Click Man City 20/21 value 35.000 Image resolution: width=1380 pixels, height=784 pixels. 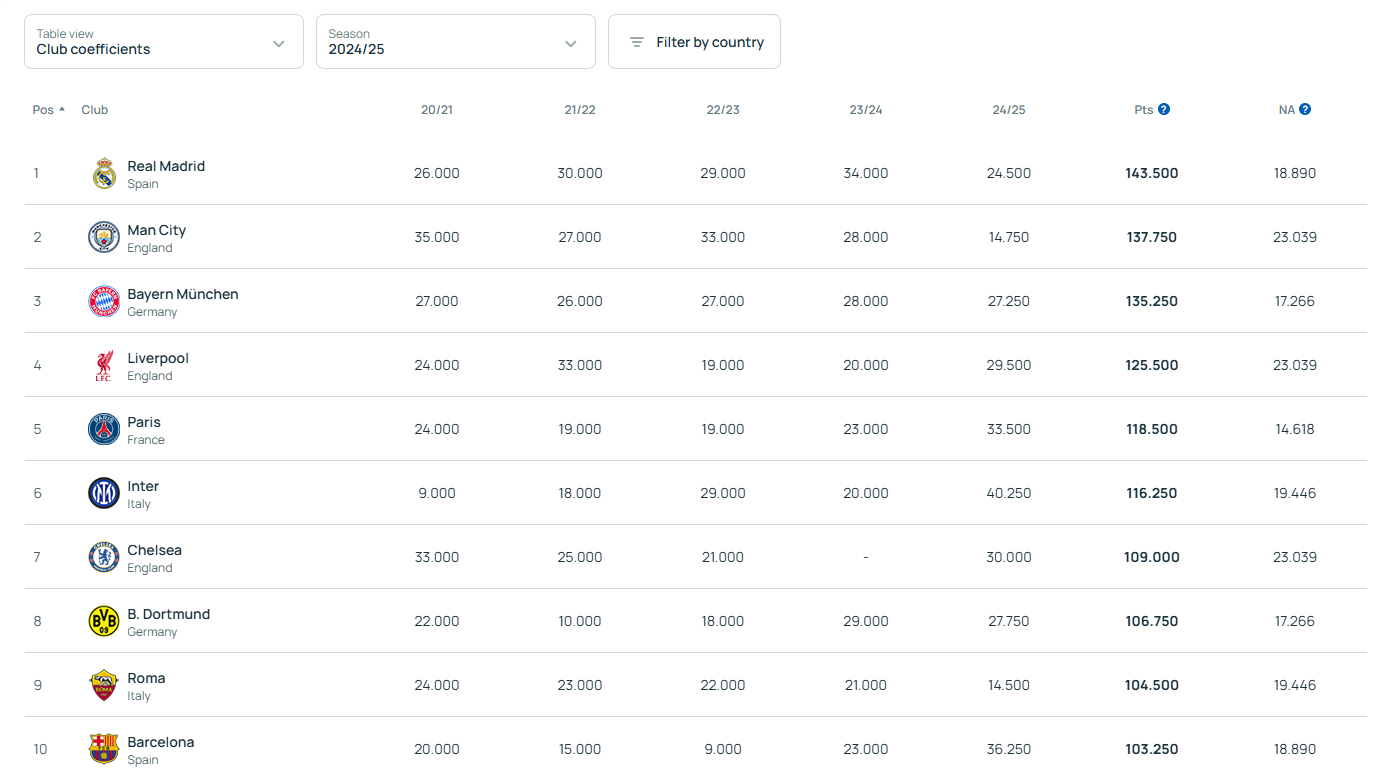437,237
